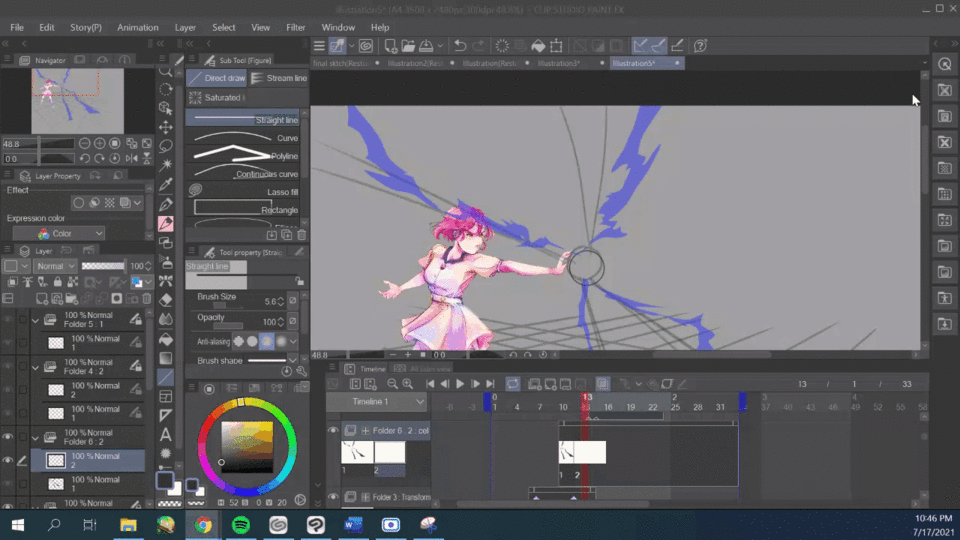
Task: Zoom out the timeline
Action: pos(392,384)
